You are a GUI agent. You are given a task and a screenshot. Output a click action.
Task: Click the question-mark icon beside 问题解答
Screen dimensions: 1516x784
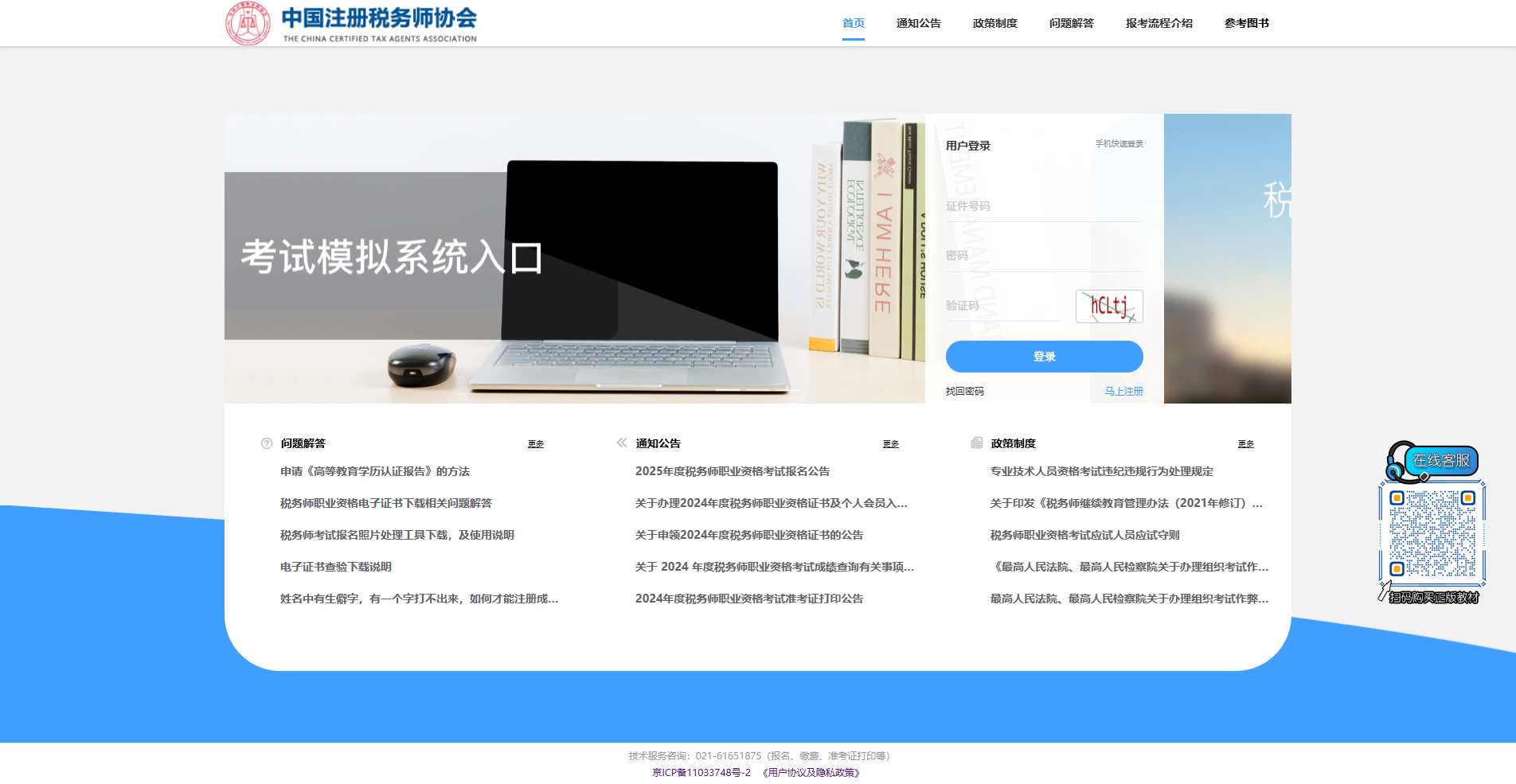[264, 443]
